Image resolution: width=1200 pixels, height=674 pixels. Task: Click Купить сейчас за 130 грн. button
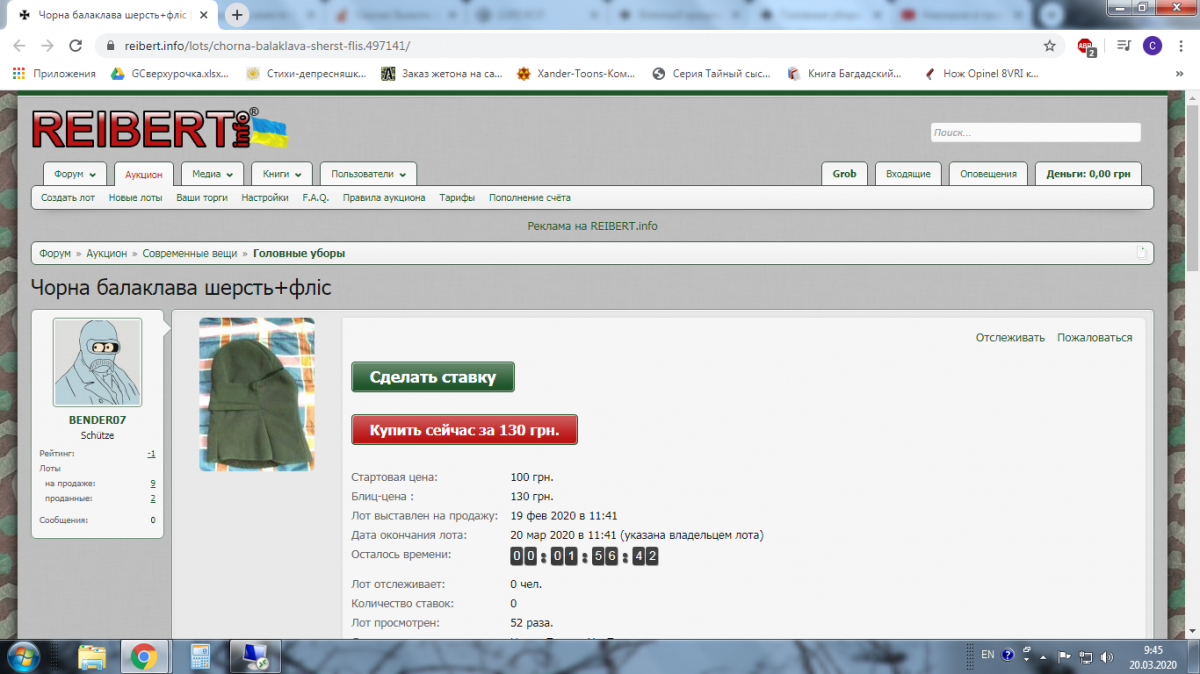click(x=464, y=430)
